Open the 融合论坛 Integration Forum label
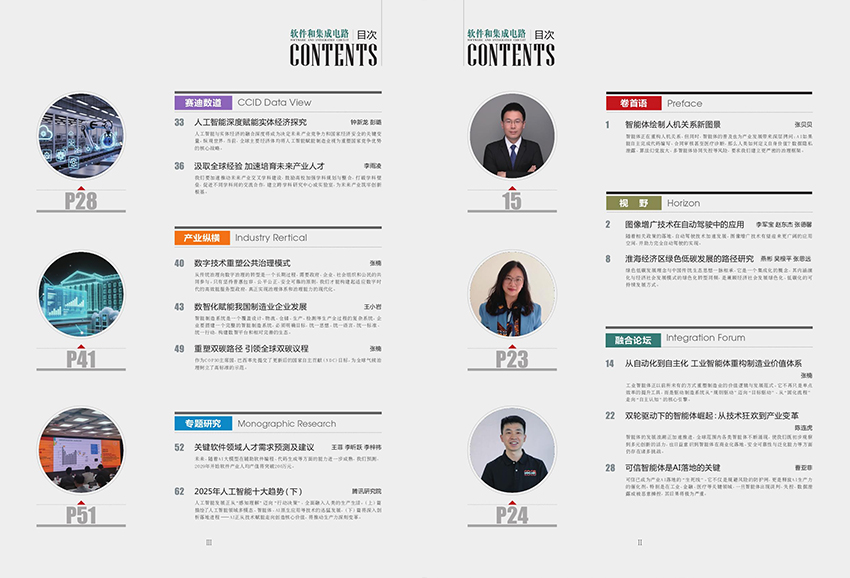 pos(633,338)
